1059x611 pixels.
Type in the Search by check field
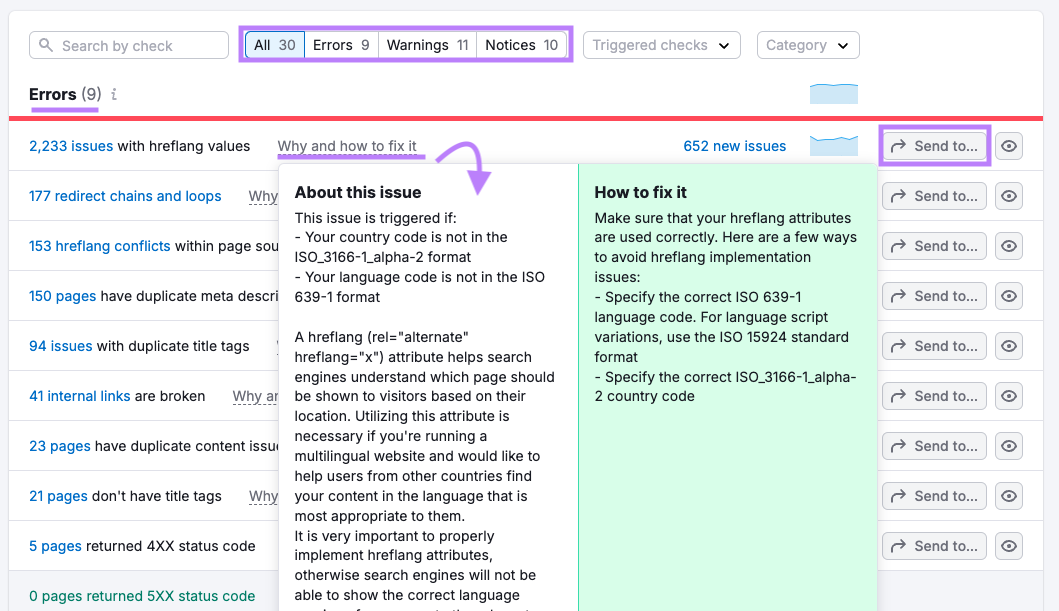[x=140, y=46]
